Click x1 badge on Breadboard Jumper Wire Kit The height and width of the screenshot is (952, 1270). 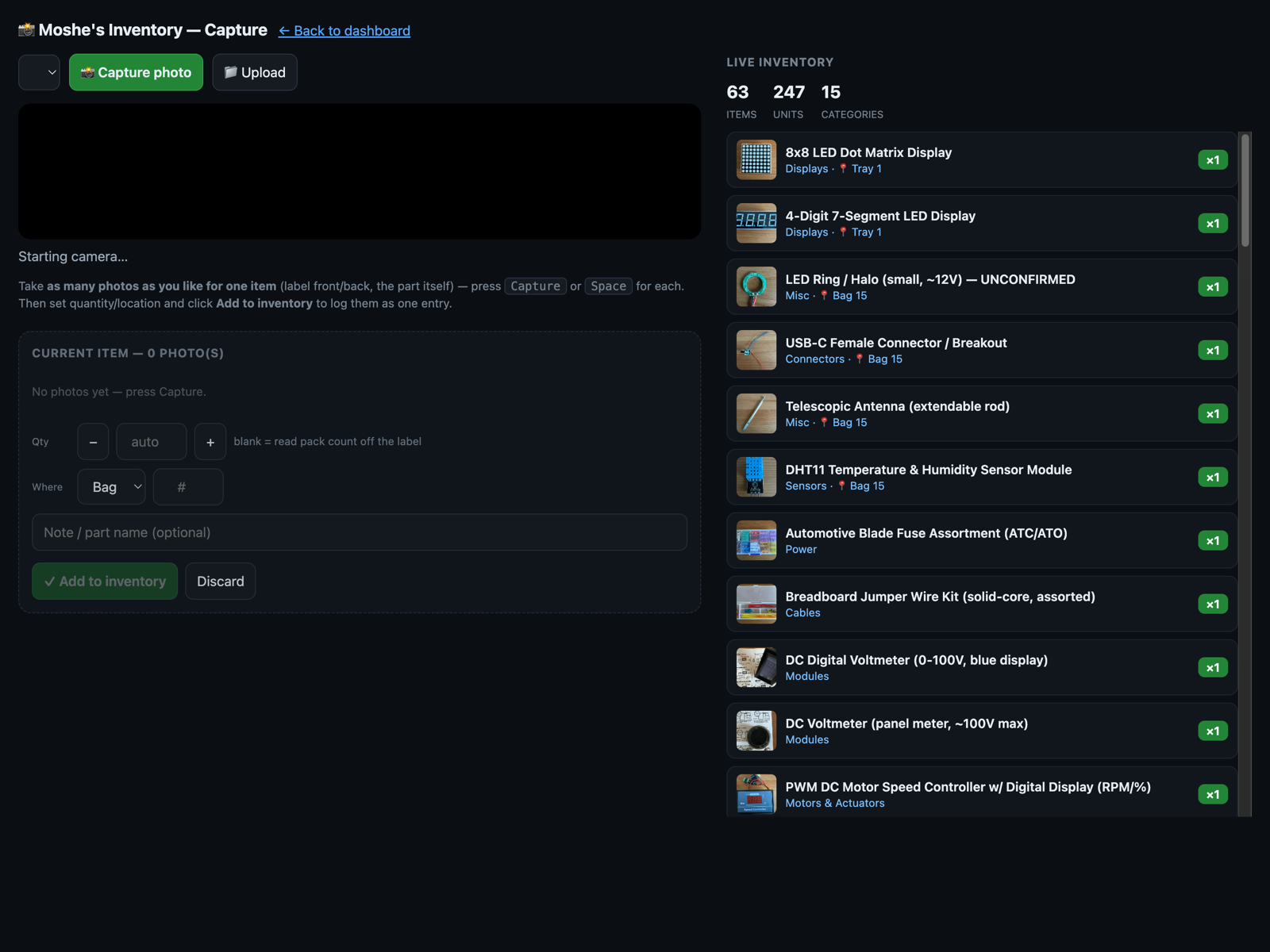click(x=1213, y=605)
